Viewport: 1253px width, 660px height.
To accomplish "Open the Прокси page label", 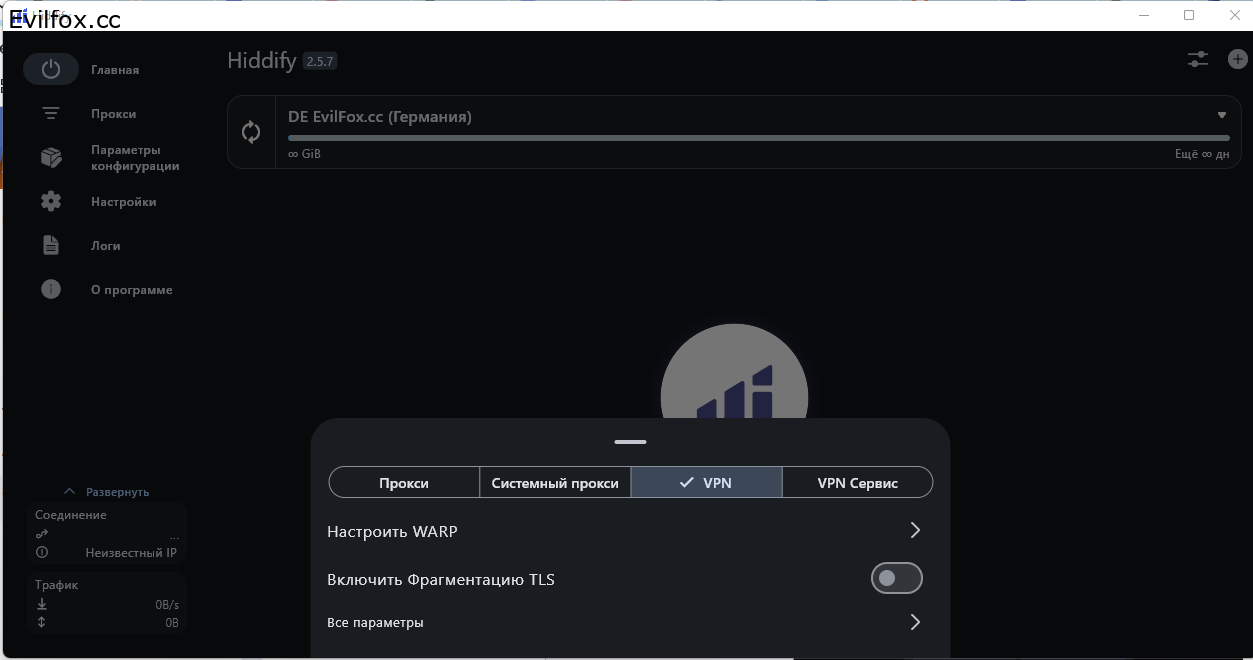I will tap(113, 114).
